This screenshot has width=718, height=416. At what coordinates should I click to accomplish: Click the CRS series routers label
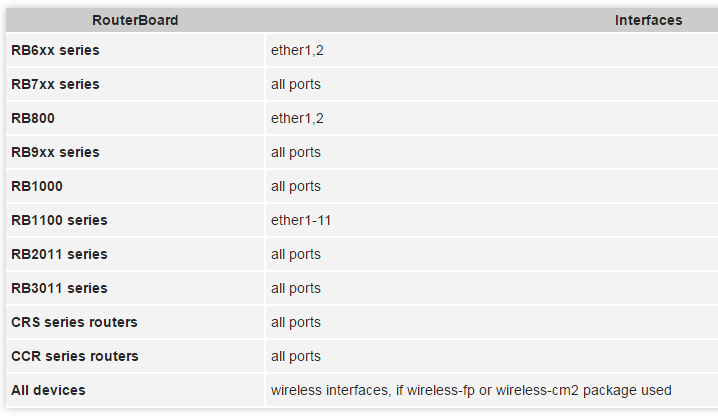[x=74, y=322]
